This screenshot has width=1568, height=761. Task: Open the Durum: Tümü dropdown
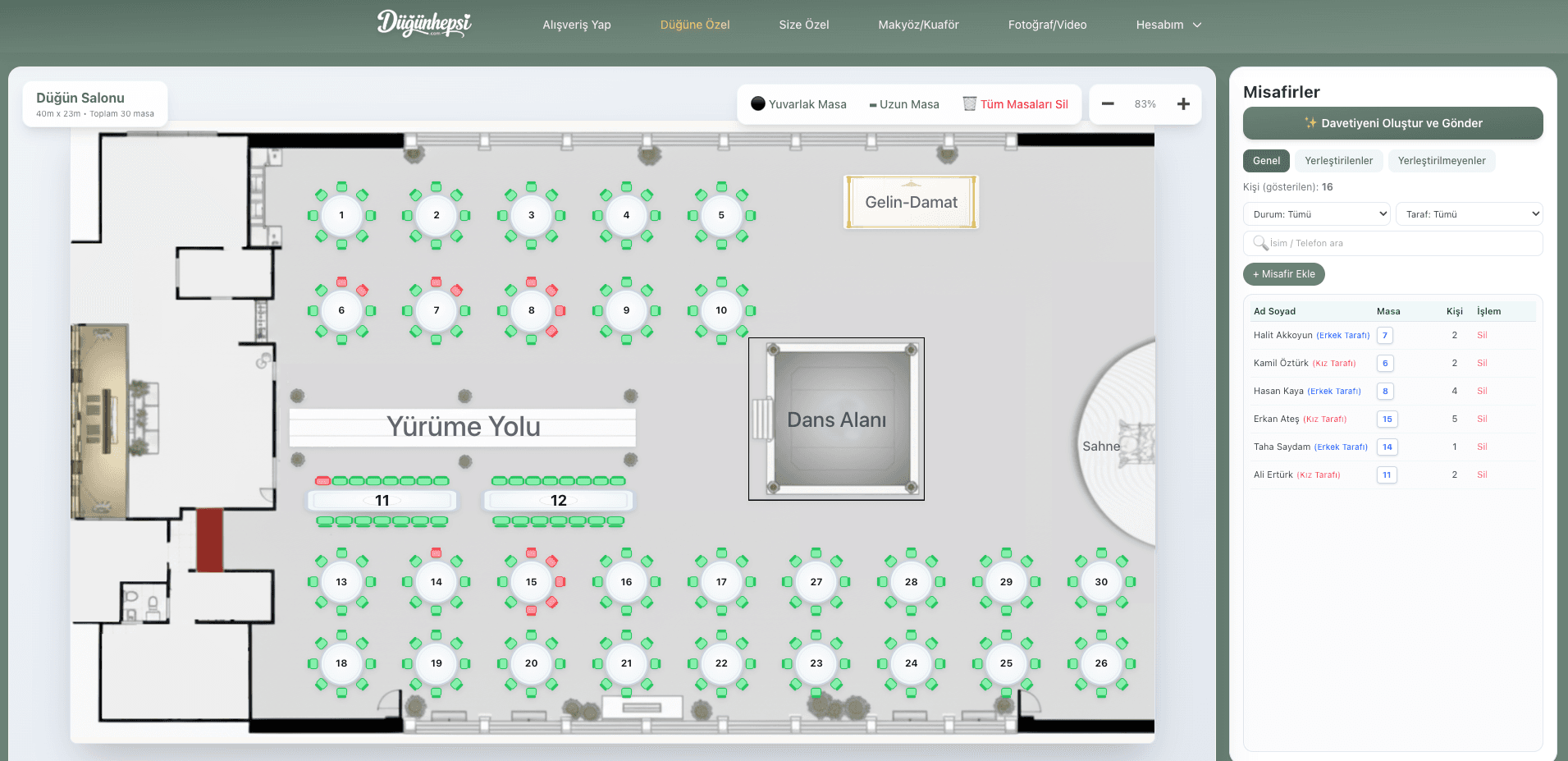[1316, 214]
